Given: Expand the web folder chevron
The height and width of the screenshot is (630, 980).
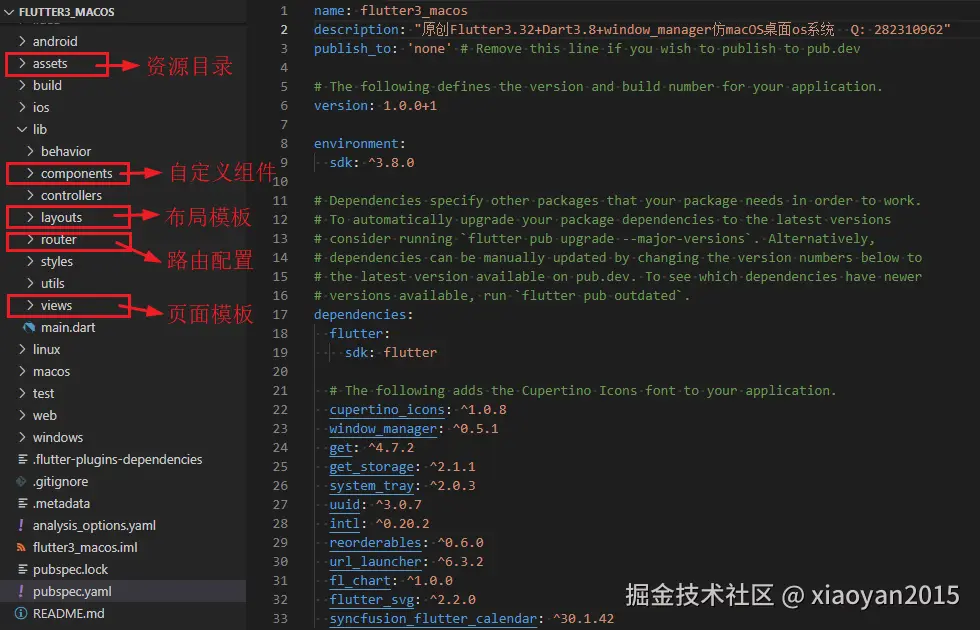Looking at the screenshot, I should point(22,415).
